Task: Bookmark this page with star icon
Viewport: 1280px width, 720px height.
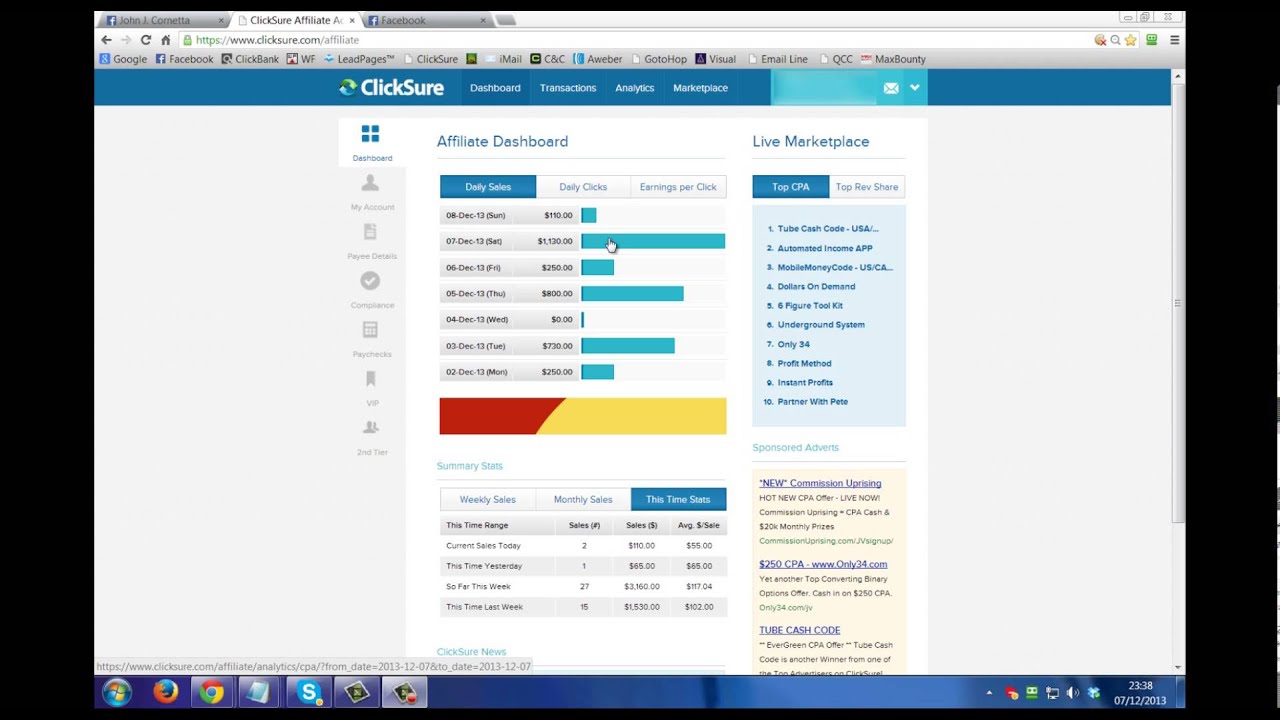Action: (1131, 40)
